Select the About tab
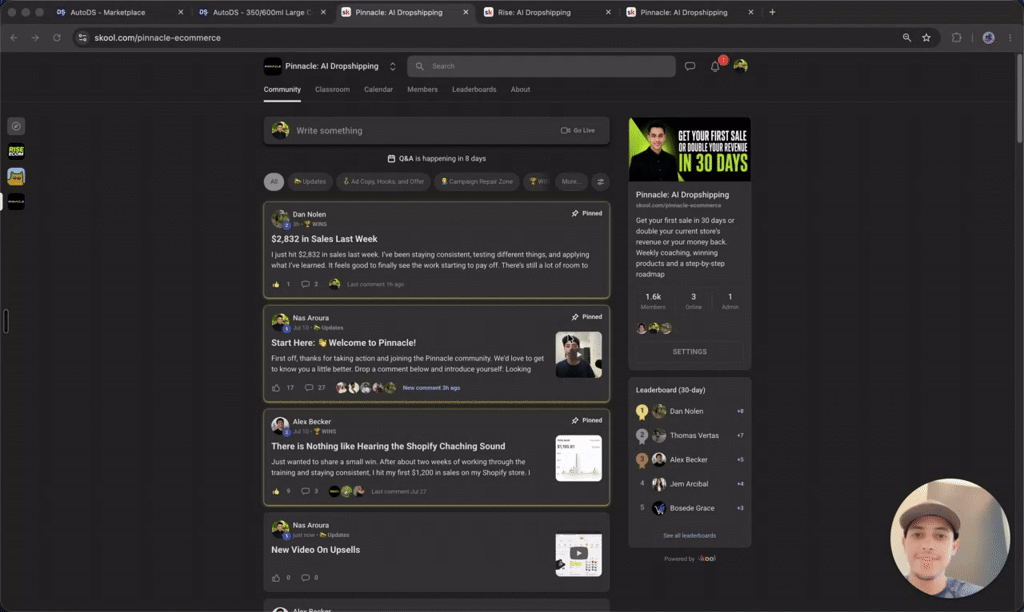Image resolution: width=1024 pixels, height=612 pixels. tap(520, 89)
